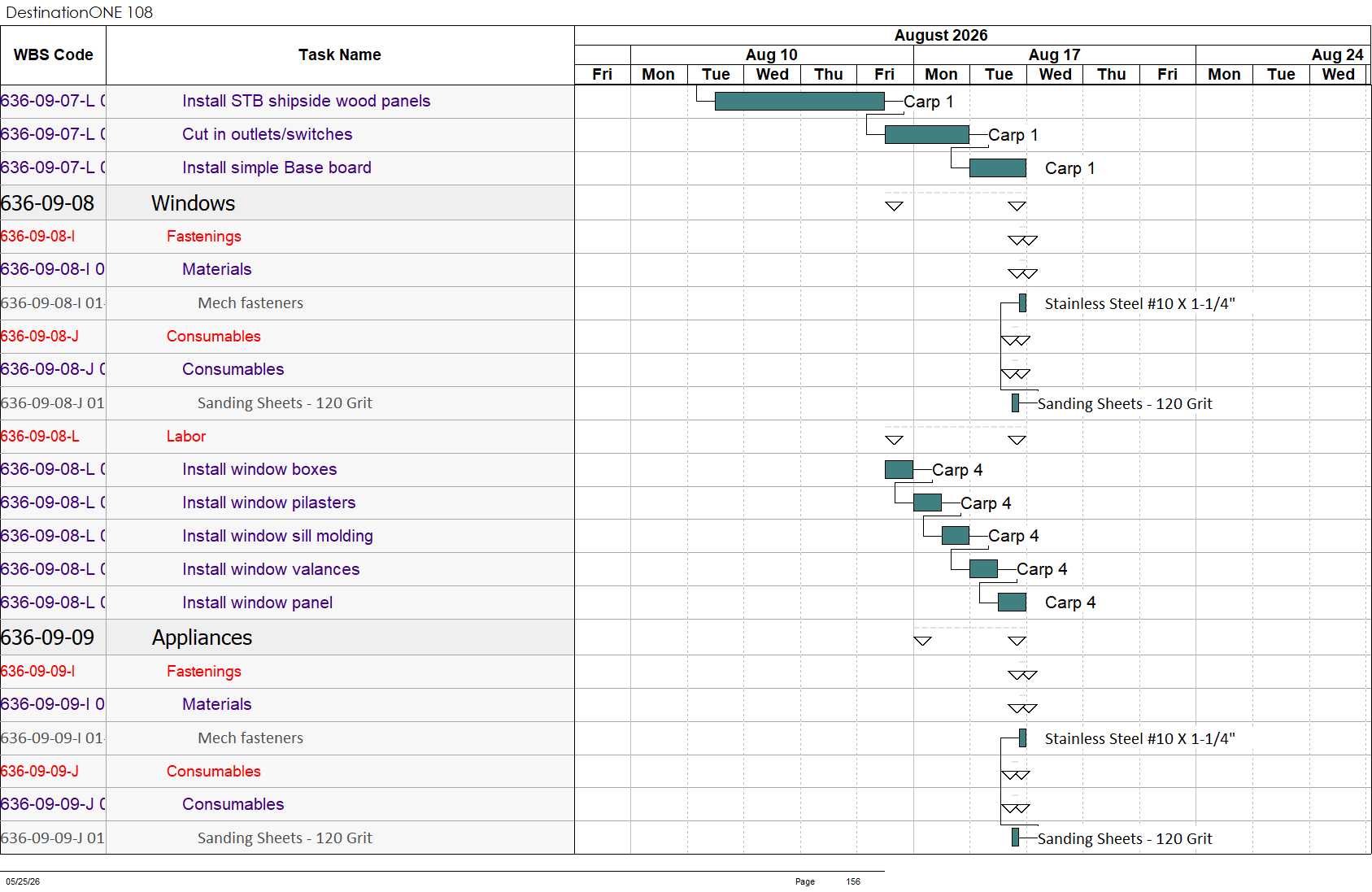
Task: Click the 05/25/26 date in the footer
Action: pyautogui.click(x=23, y=881)
